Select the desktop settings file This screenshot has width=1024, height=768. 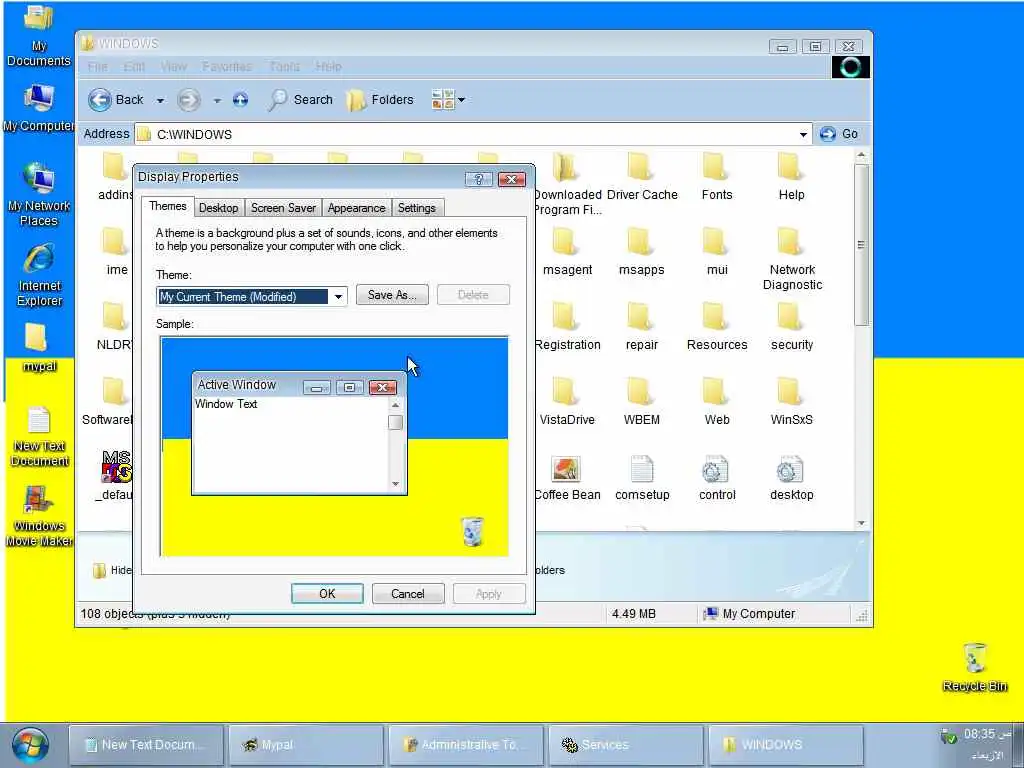[x=792, y=478]
